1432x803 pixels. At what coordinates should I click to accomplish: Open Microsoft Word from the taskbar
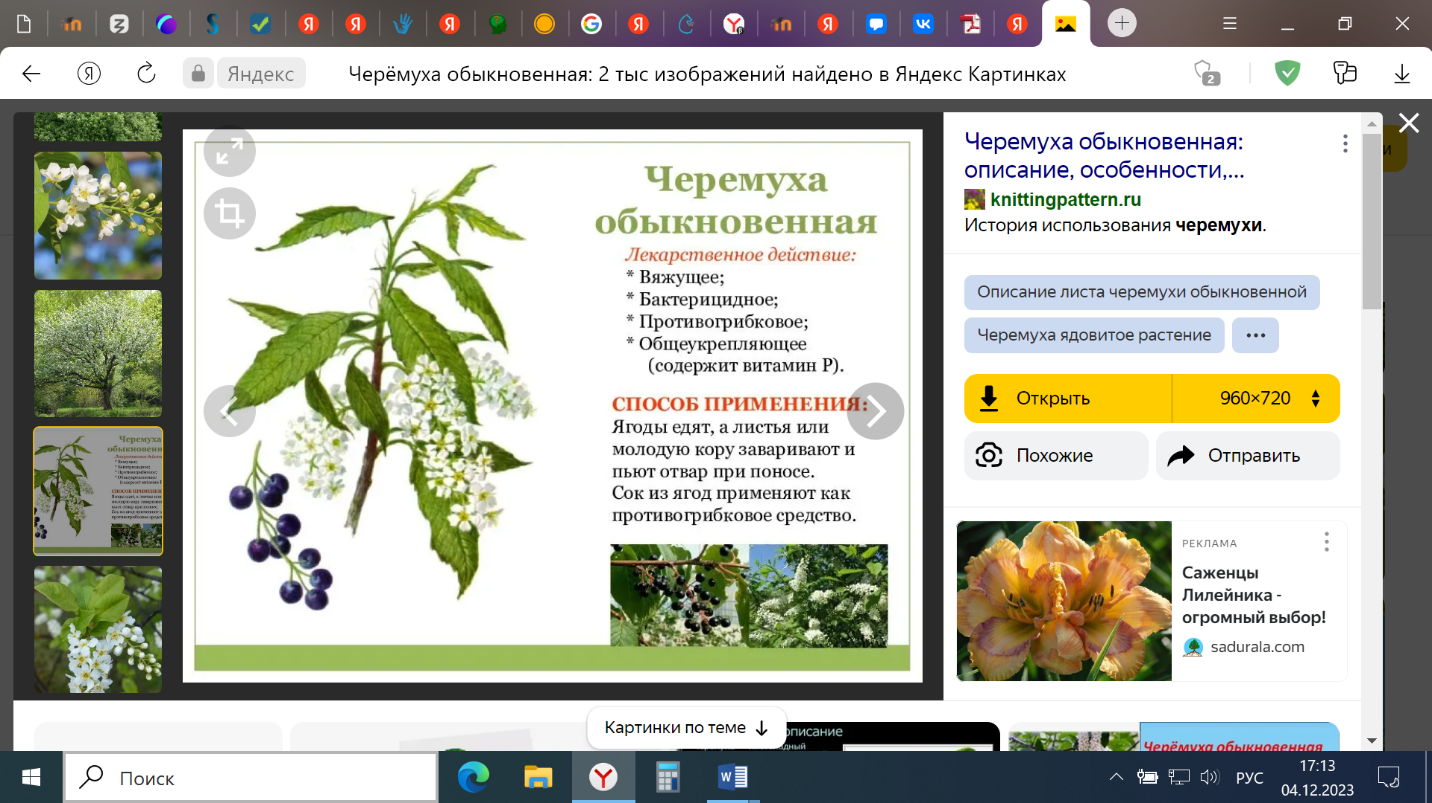tap(733, 777)
